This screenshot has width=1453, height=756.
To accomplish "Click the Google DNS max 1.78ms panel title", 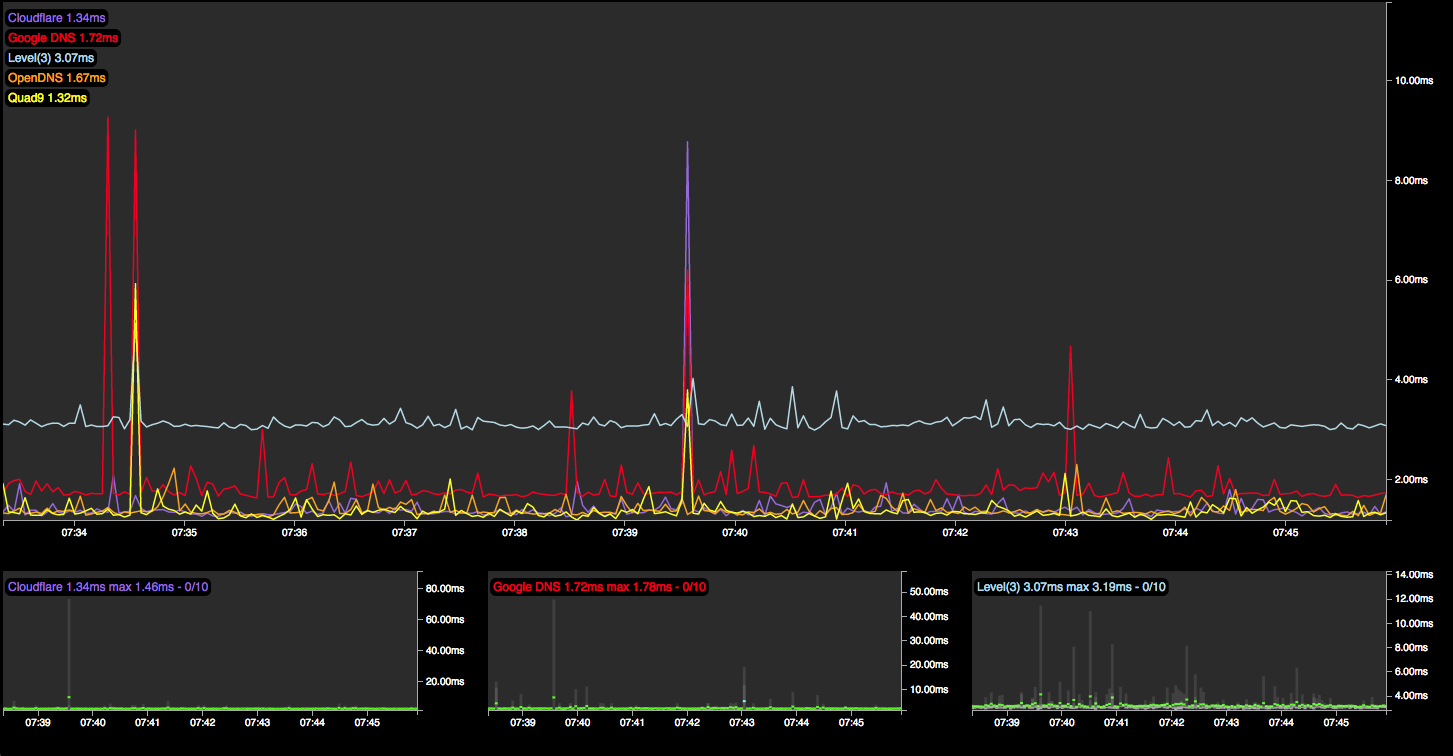I will click(599, 587).
